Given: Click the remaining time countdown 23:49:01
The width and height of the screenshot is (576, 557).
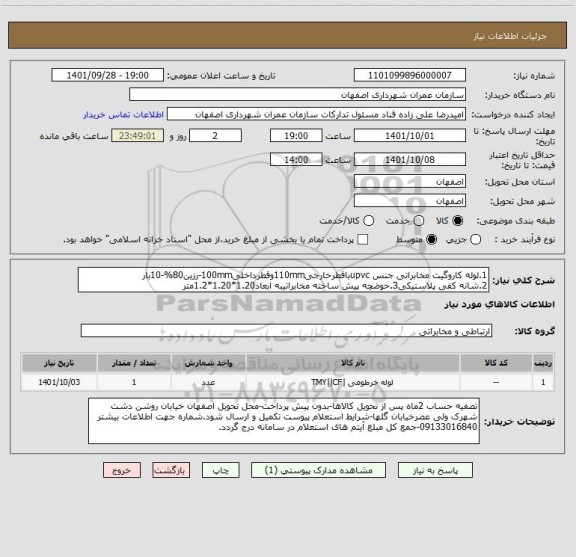Looking at the screenshot, I should (x=137, y=136).
